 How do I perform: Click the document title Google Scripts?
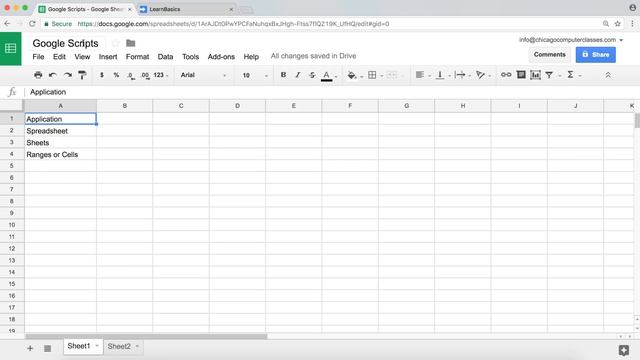pyautogui.click(x=65, y=43)
